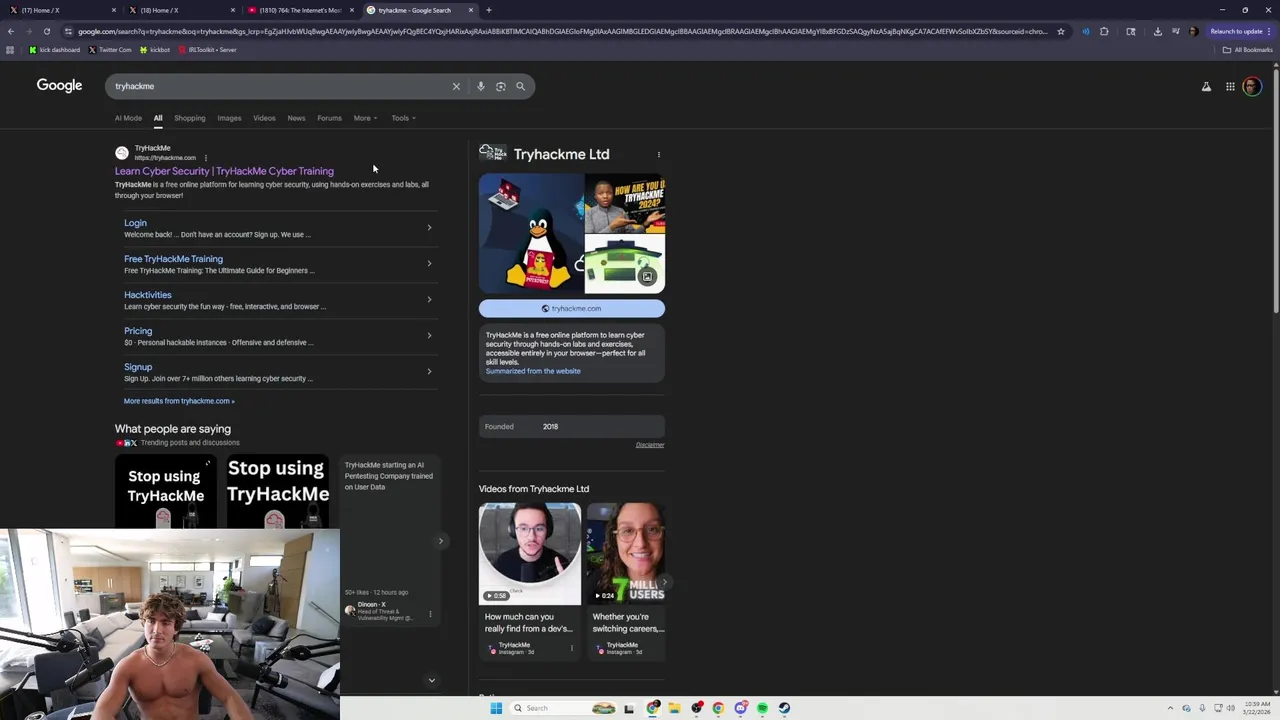Clear the tryhackme search query
1280x720 pixels.
[456, 86]
